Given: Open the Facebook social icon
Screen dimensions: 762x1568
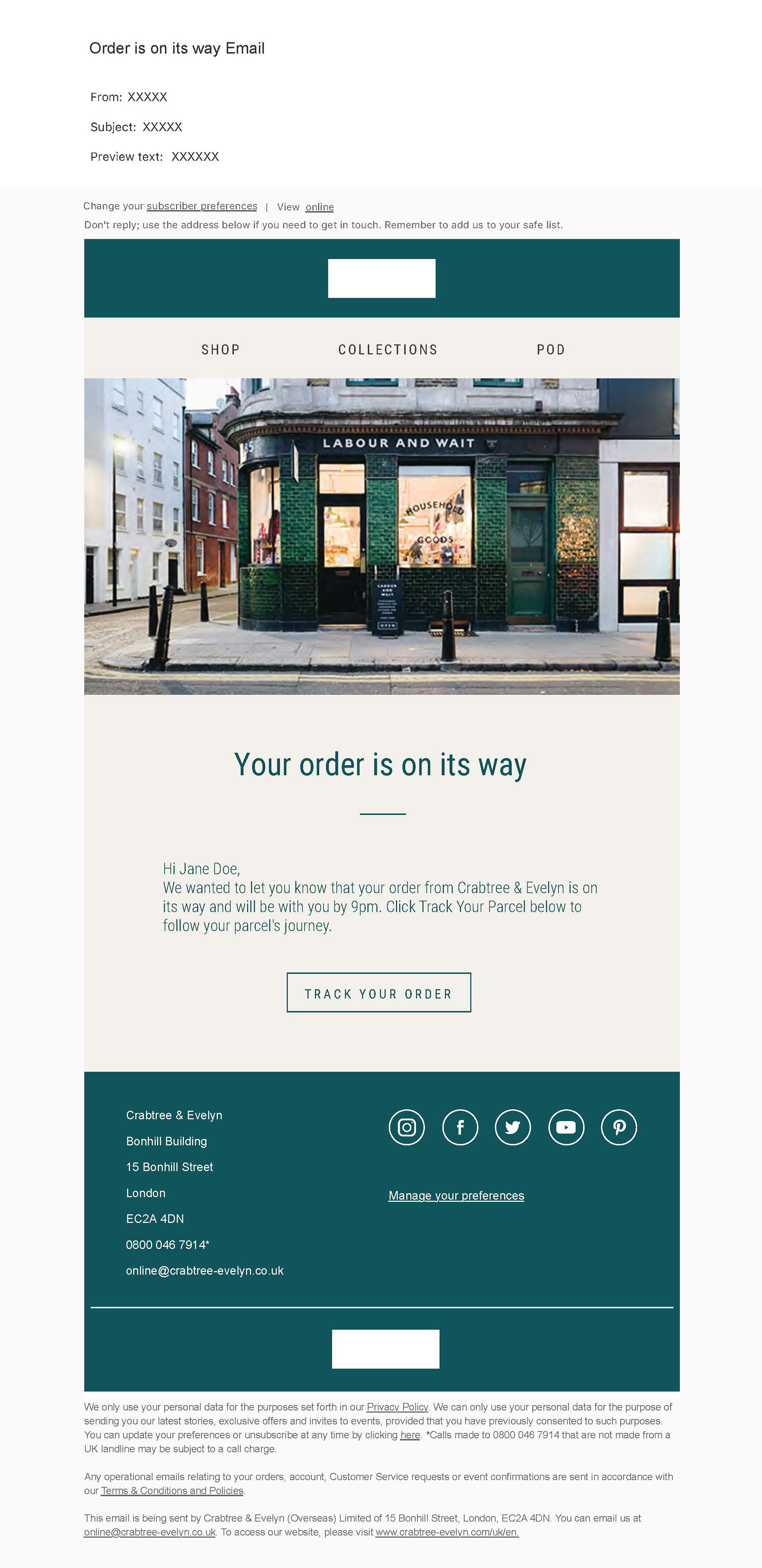Looking at the screenshot, I should click(460, 1127).
